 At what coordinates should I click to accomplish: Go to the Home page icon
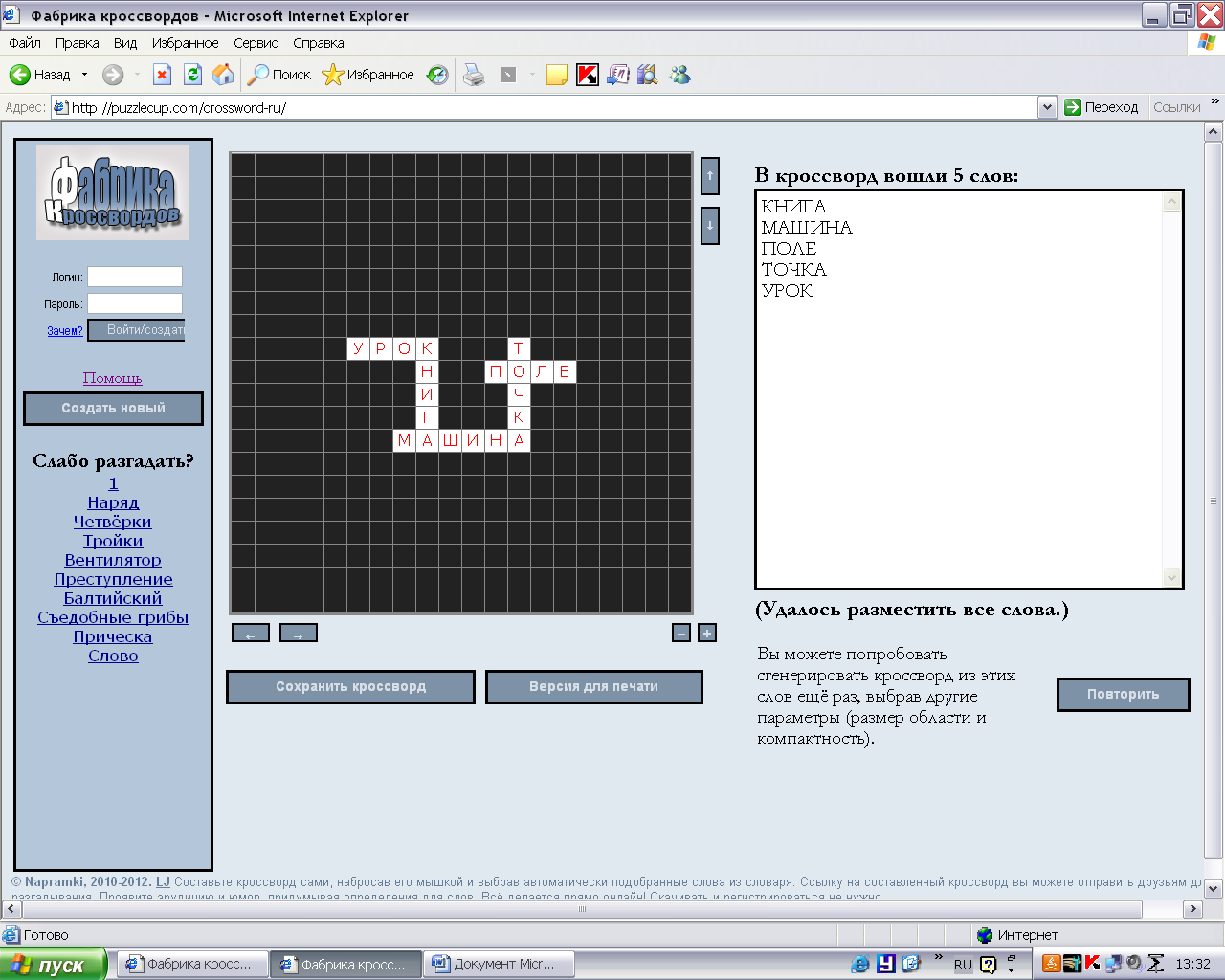point(223,75)
